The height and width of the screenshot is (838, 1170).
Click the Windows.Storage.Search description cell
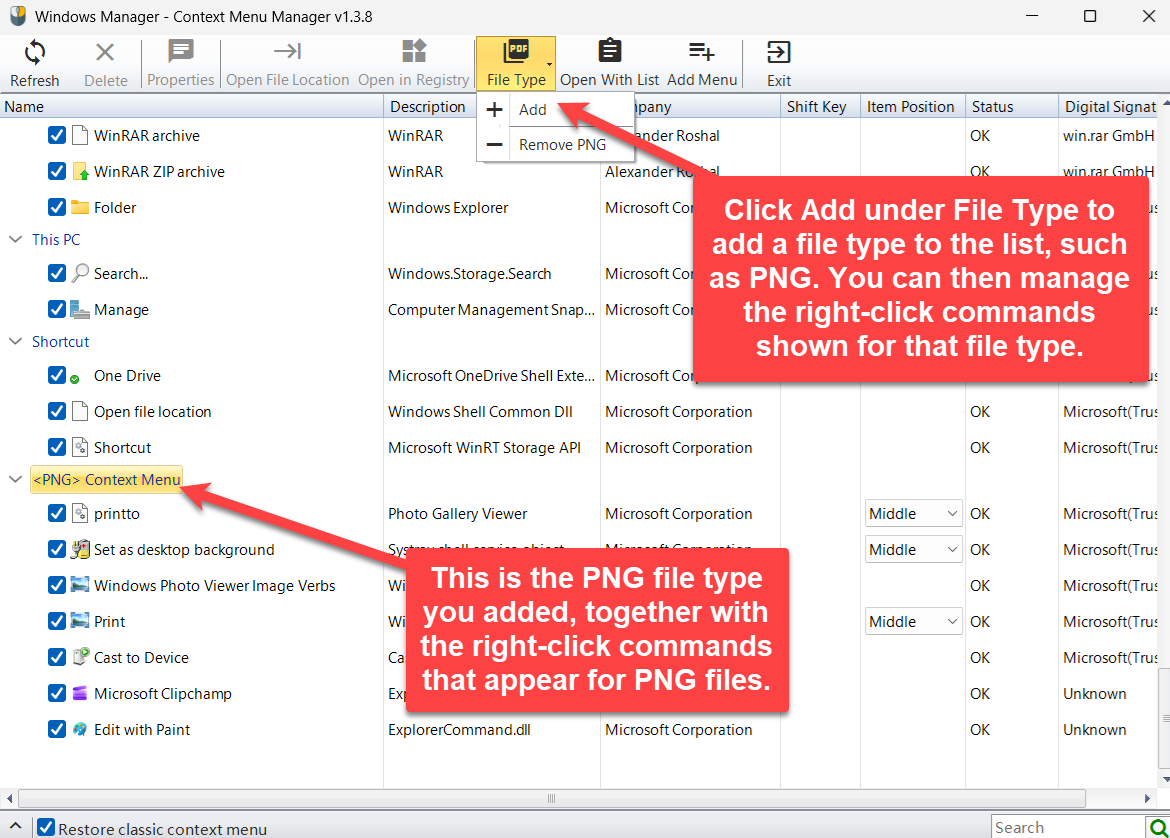click(469, 273)
